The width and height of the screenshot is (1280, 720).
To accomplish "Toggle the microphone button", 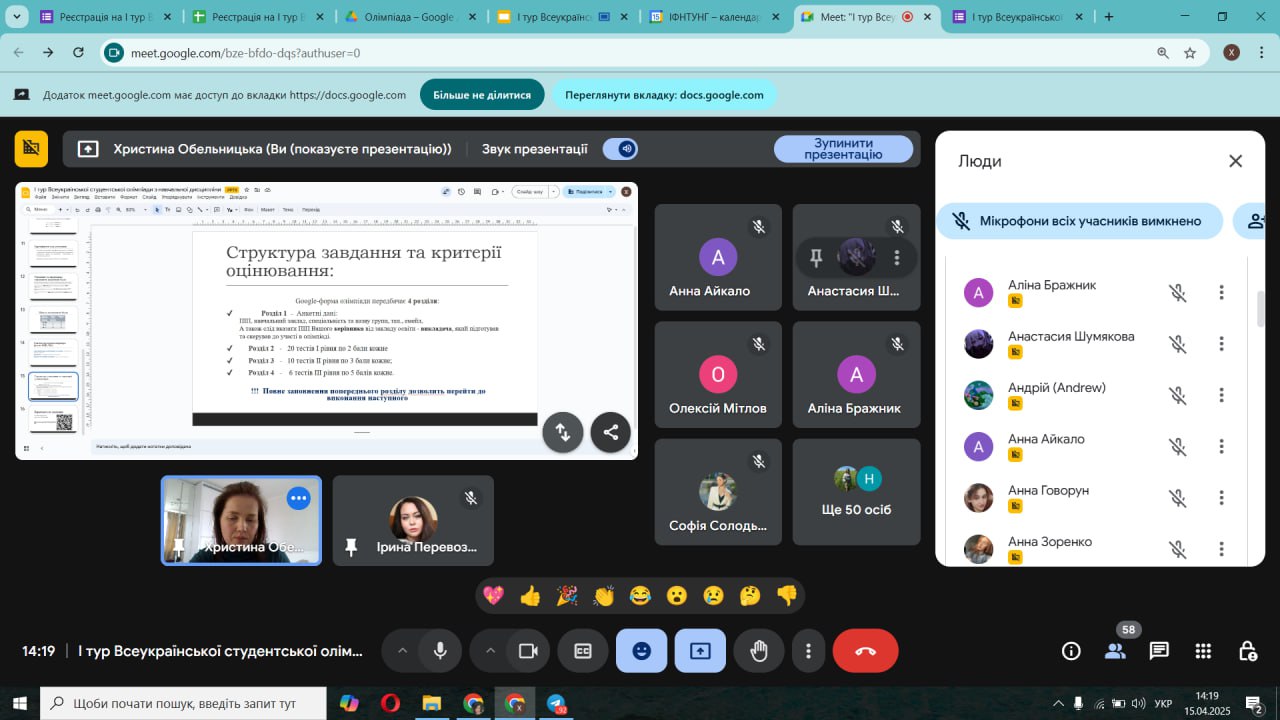I will pyautogui.click(x=439, y=651).
